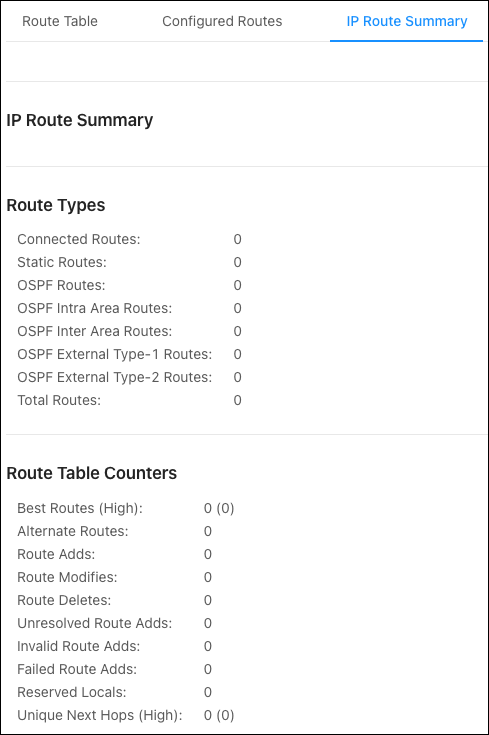Click the Route Adds label

pos(56,554)
